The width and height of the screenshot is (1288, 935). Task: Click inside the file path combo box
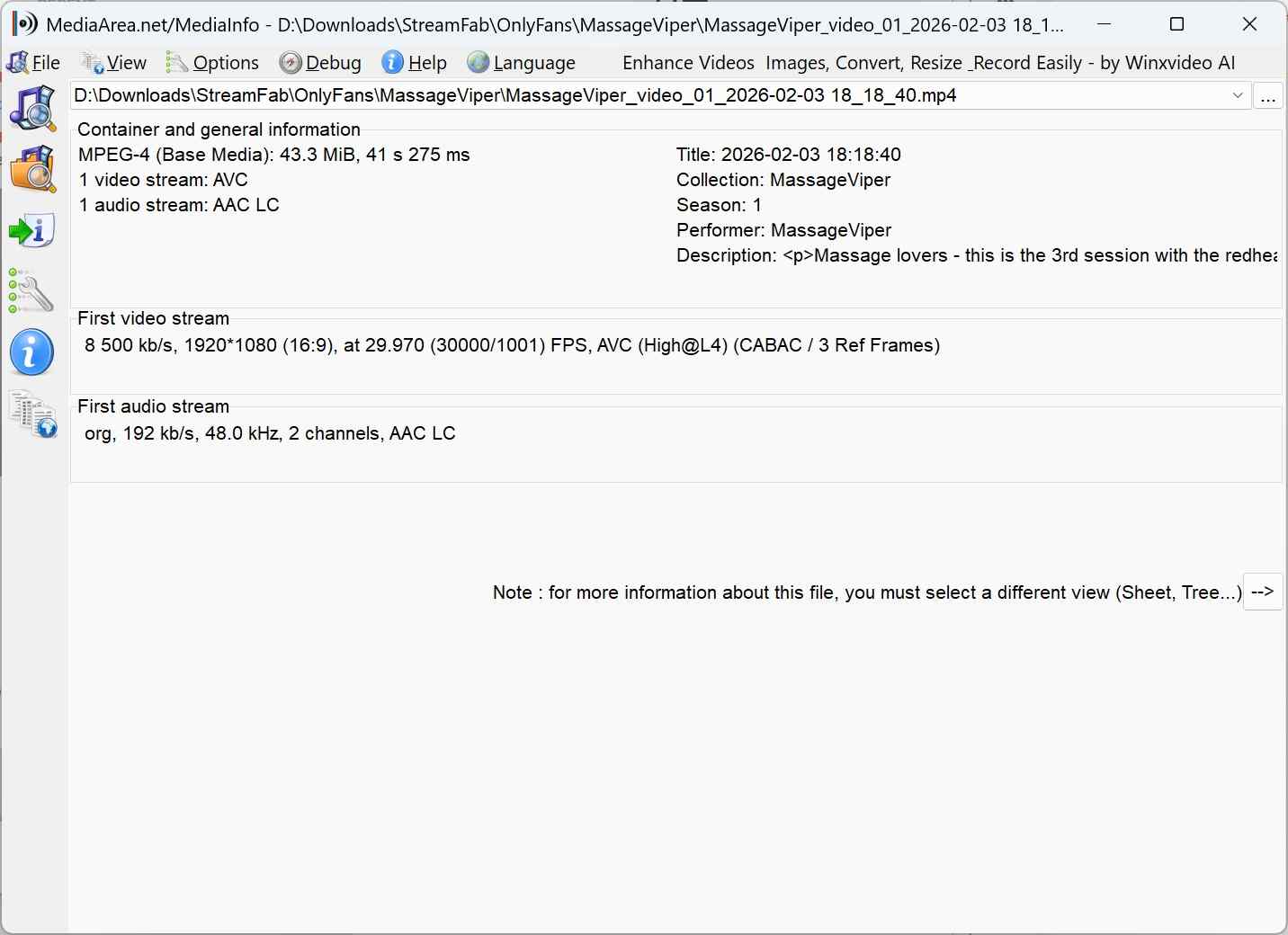630,95
